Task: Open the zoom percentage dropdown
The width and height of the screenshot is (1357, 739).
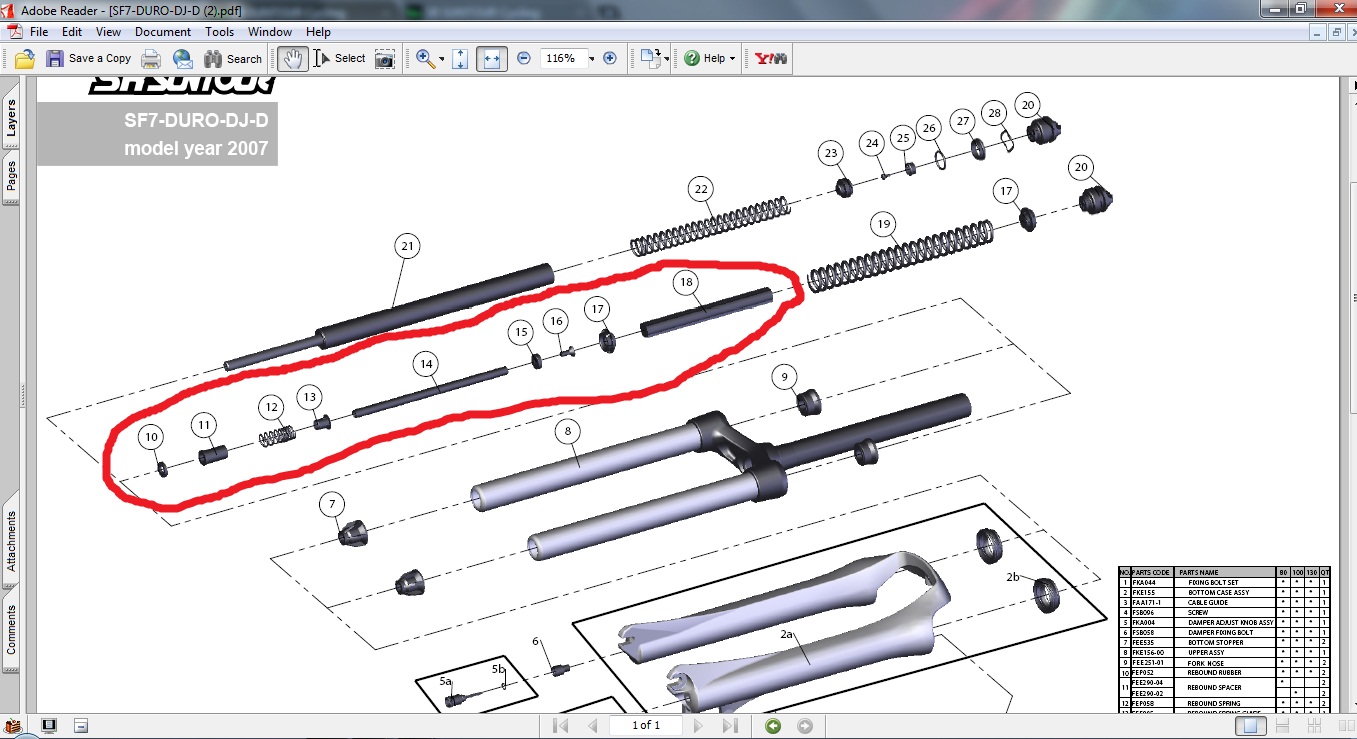Action: click(591, 59)
